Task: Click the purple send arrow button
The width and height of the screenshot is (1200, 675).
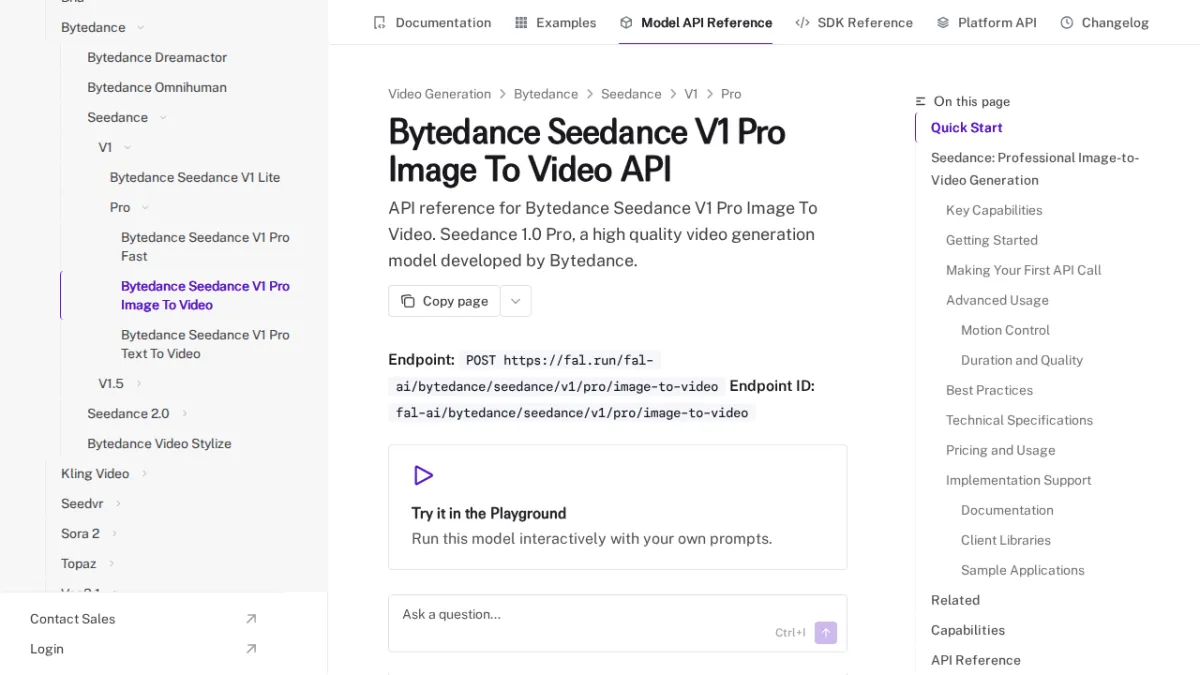Action: coord(825,632)
